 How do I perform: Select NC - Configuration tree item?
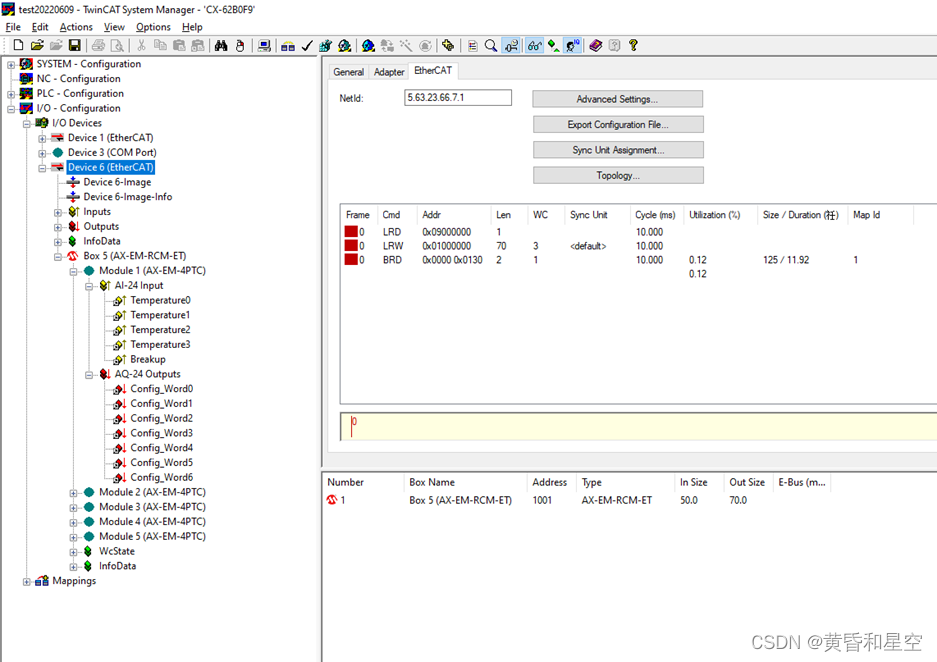tap(78, 78)
